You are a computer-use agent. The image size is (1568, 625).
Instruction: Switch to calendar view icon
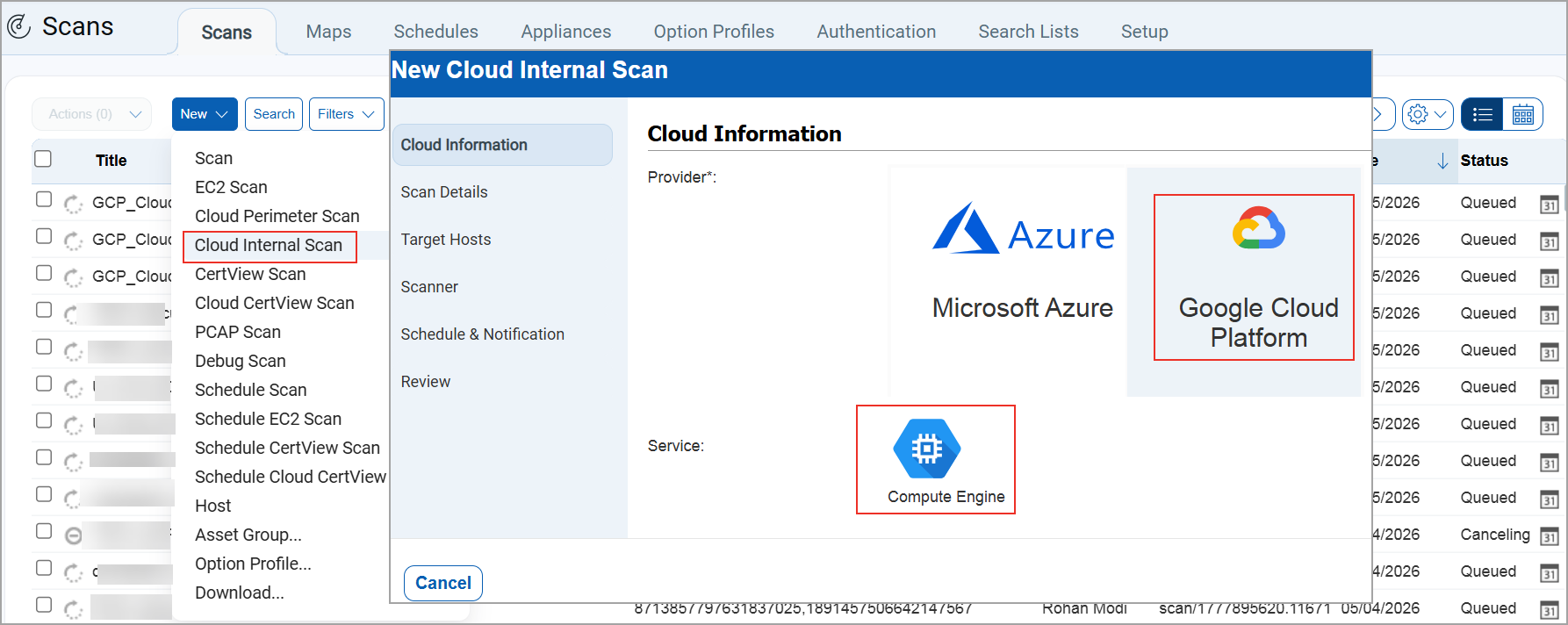pyautogui.click(x=1523, y=115)
